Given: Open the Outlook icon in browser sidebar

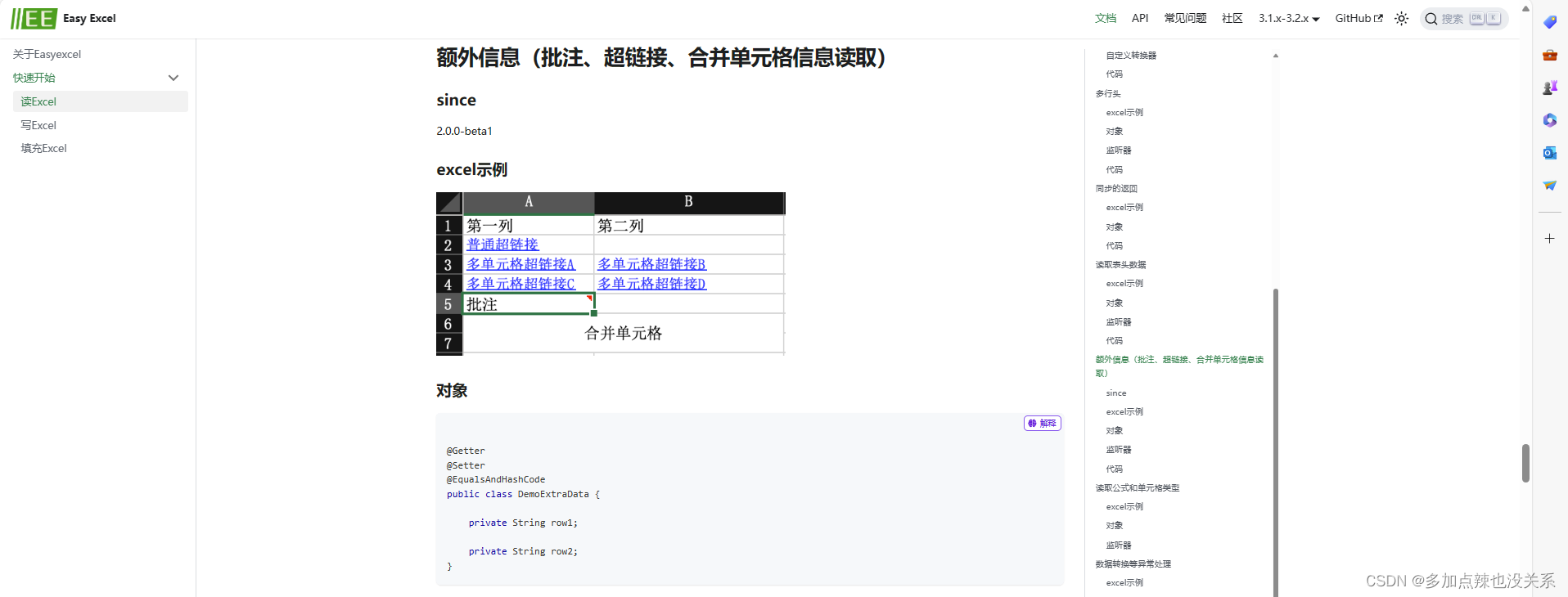Looking at the screenshot, I should (1550, 153).
